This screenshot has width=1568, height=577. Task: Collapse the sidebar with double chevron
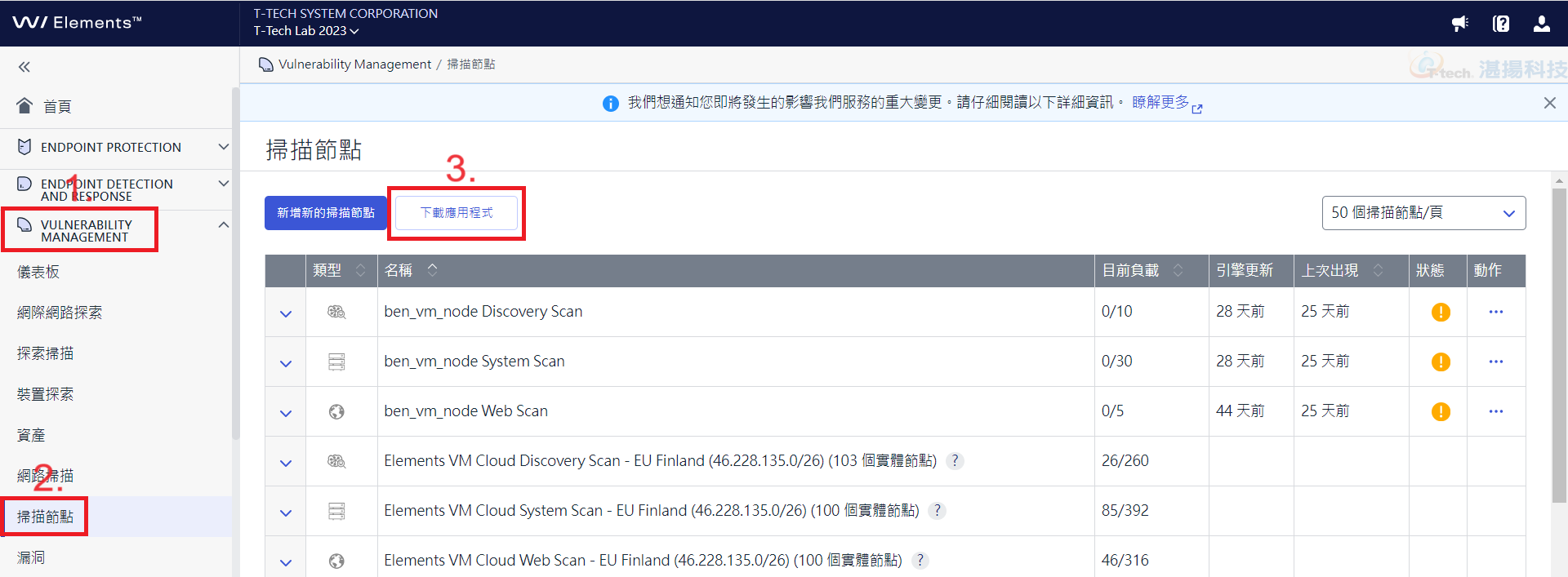(24, 67)
